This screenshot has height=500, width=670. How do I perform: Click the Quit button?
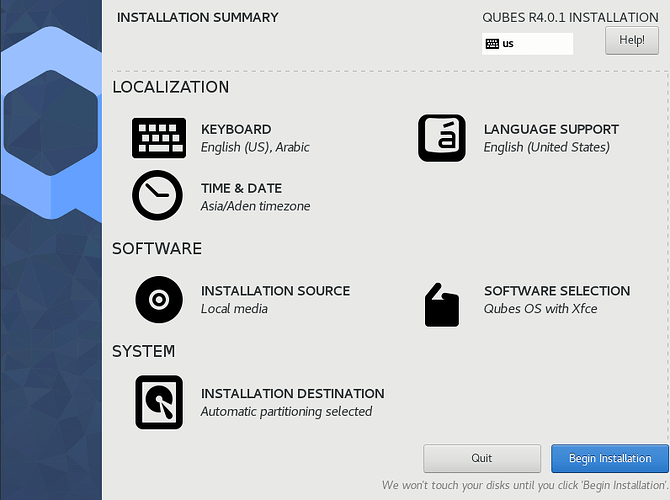pos(482,458)
